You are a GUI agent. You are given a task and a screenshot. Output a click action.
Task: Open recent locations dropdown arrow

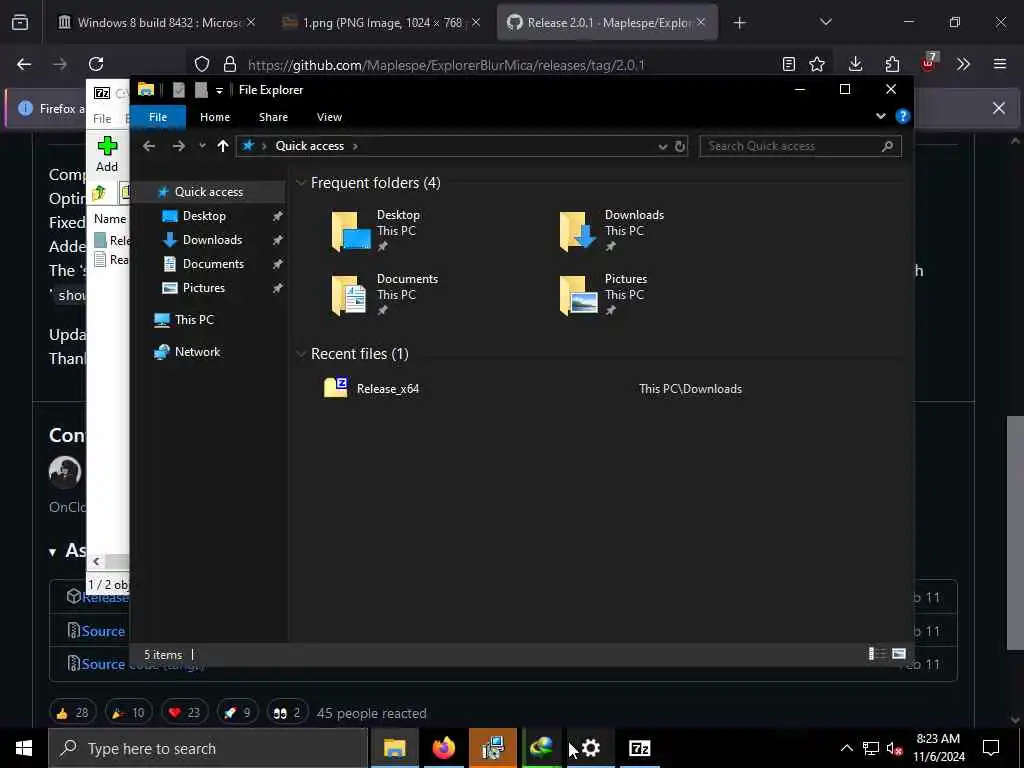pos(202,146)
